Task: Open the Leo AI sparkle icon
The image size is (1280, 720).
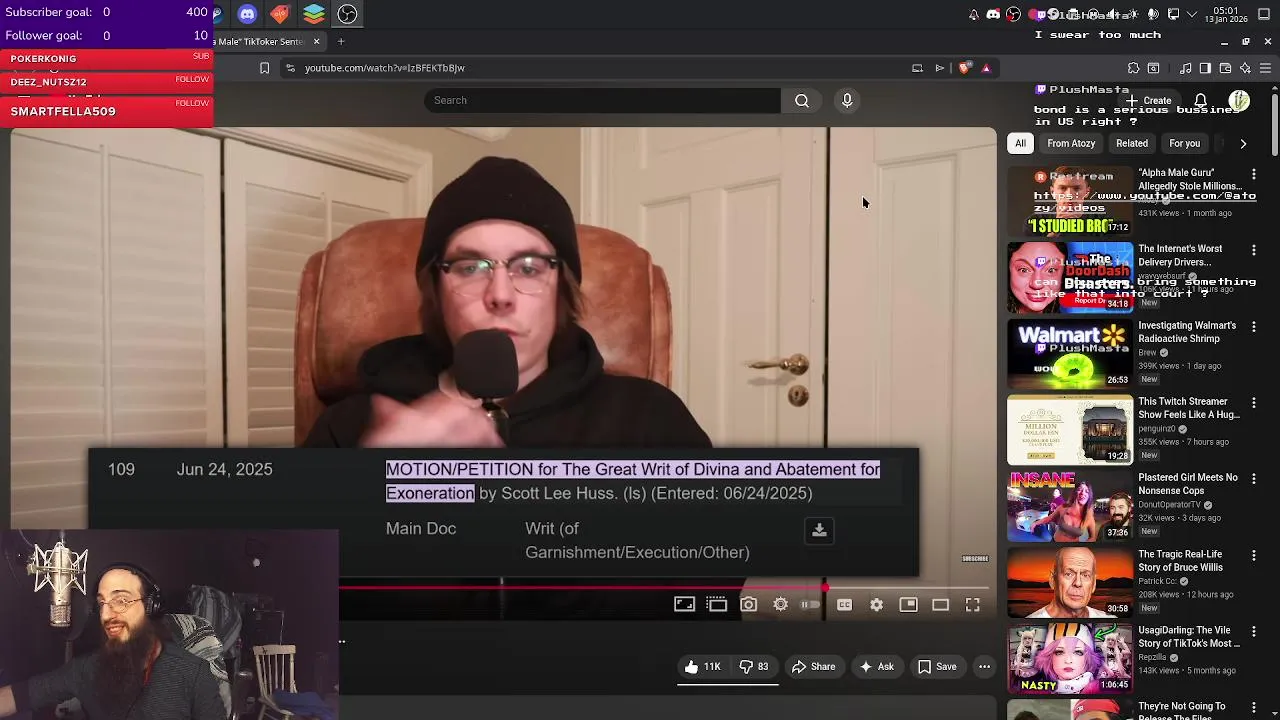Action: tap(1245, 68)
